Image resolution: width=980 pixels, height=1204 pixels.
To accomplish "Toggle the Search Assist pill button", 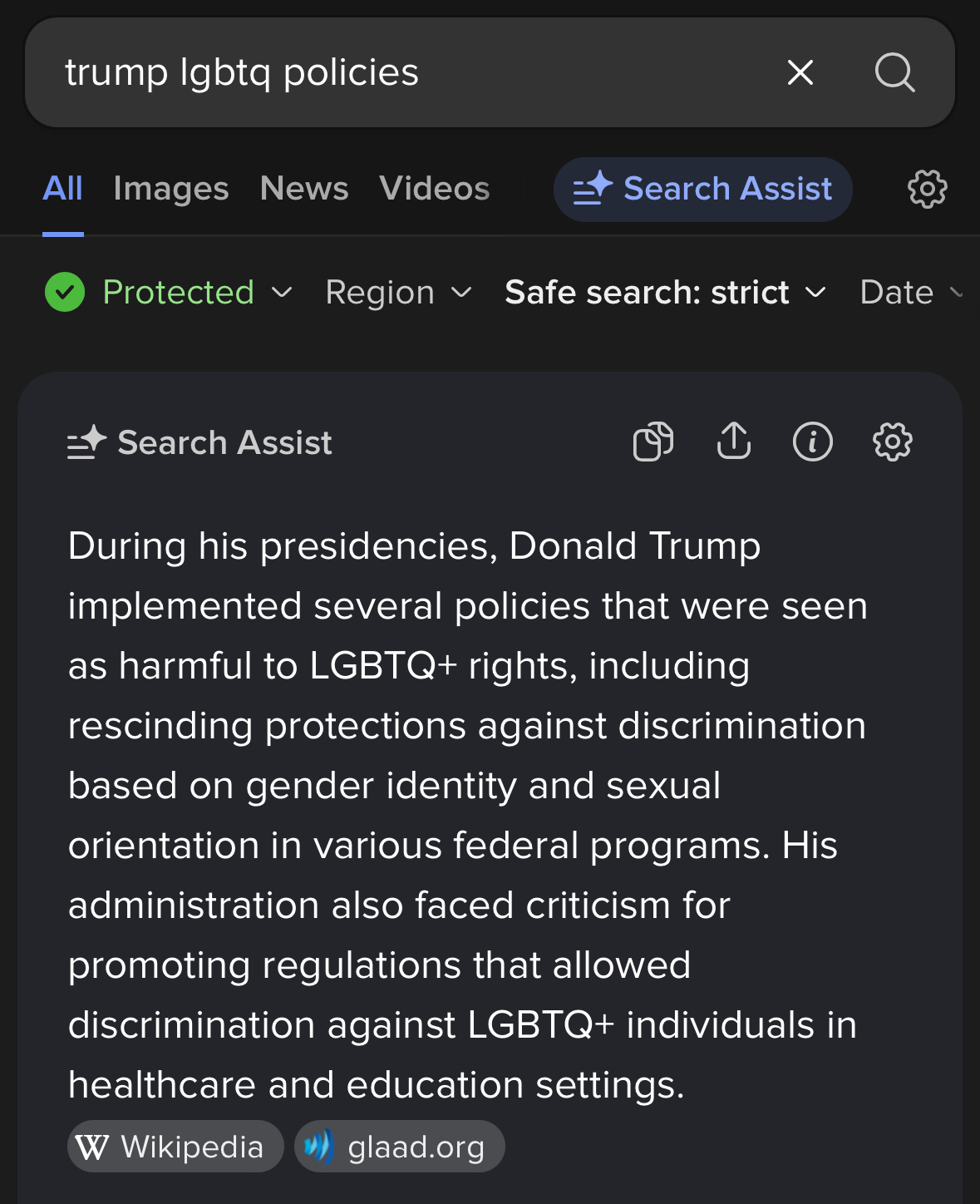I will 702,190.
